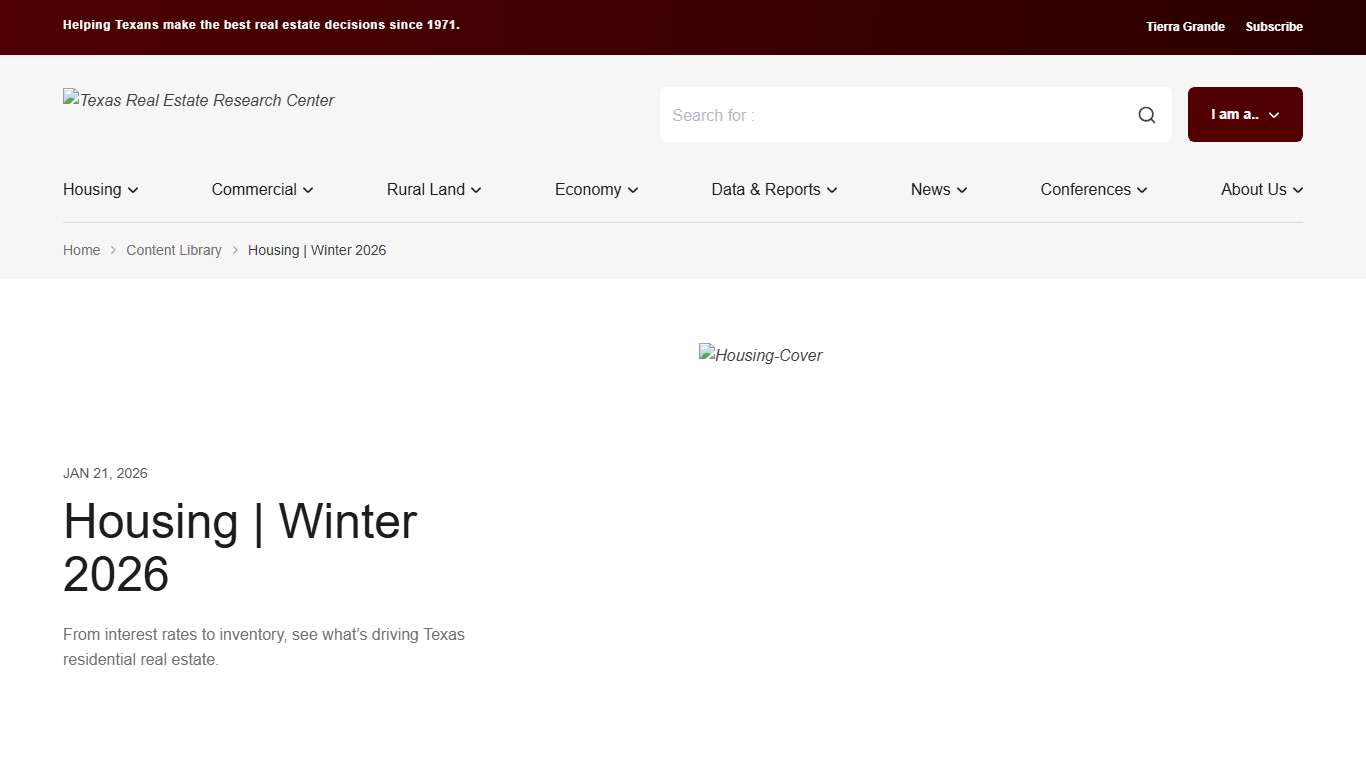Image resolution: width=1366 pixels, height=768 pixels.
Task: Click the Subscribe link
Action: click(x=1274, y=26)
